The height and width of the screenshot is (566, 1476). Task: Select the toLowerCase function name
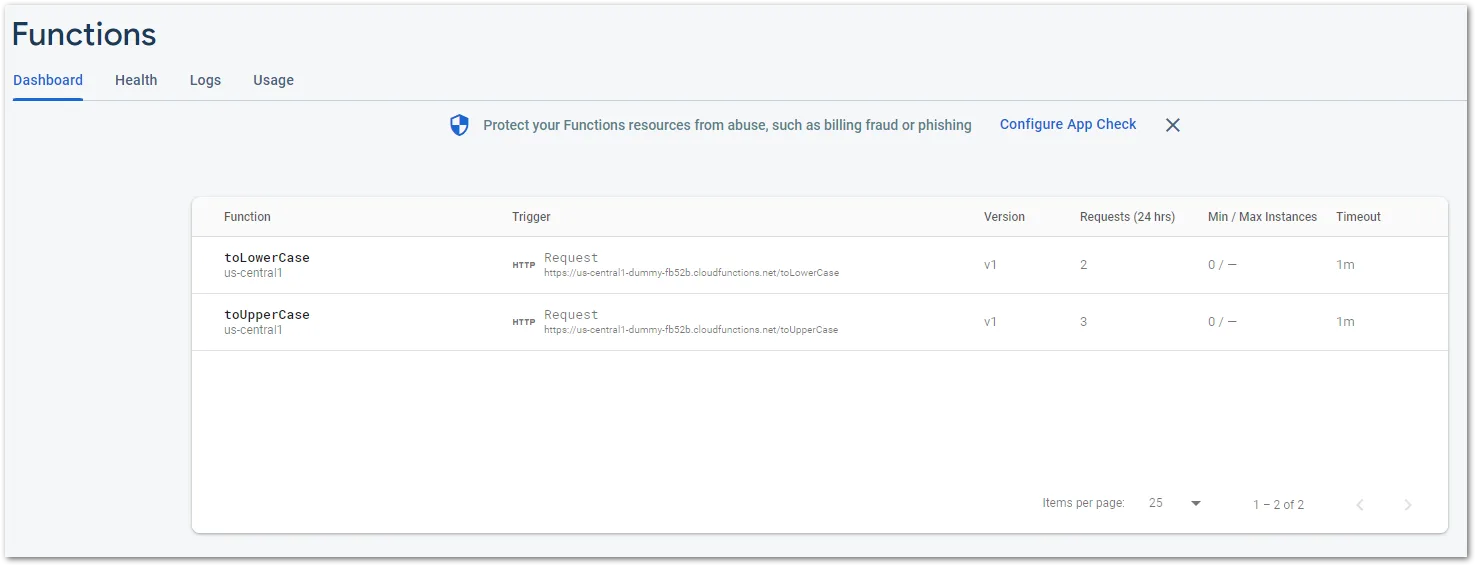click(x=267, y=257)
